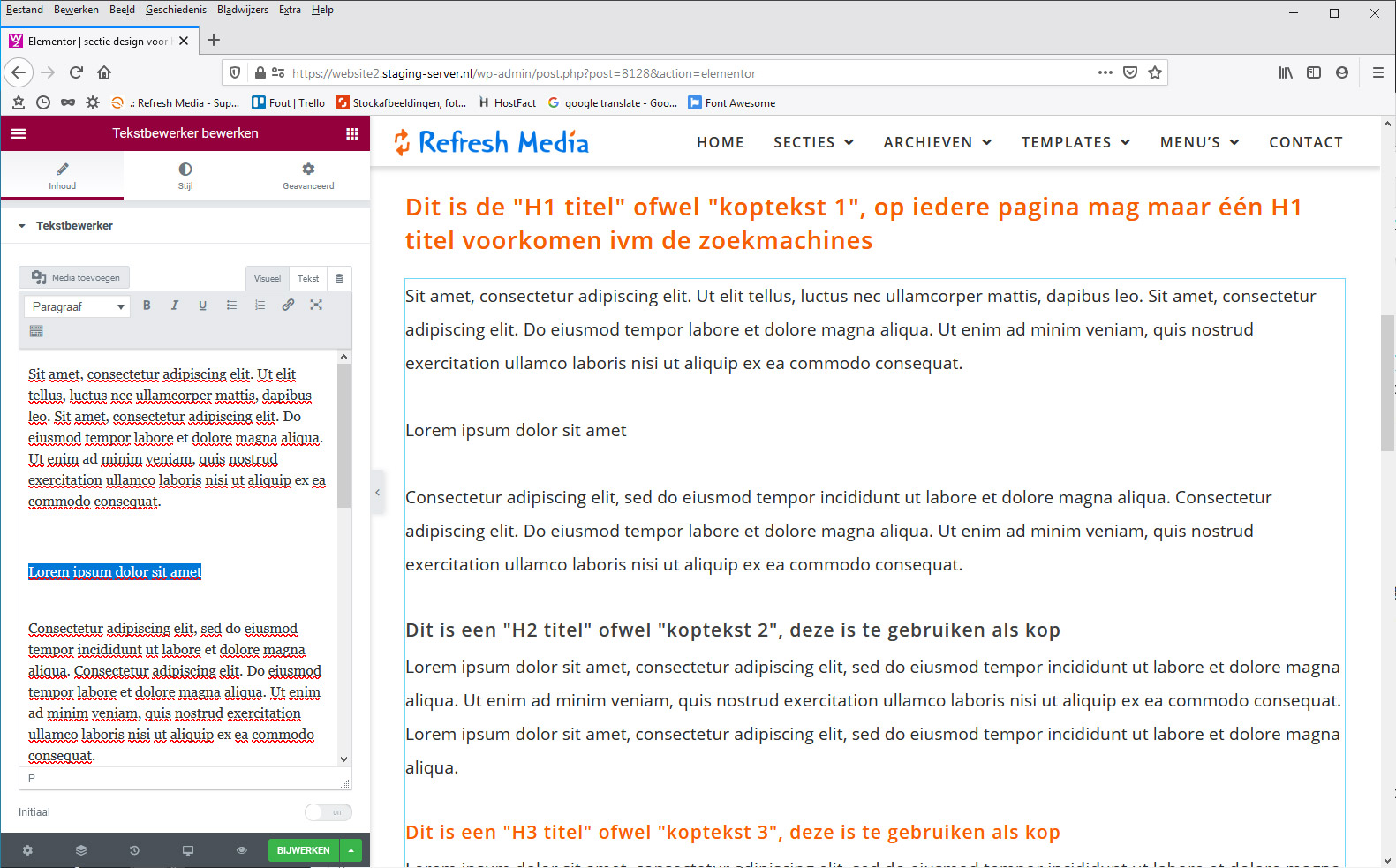Open distraction-free fullscreen editor mode
This screenshot has width=1396, height=868.
316,306
